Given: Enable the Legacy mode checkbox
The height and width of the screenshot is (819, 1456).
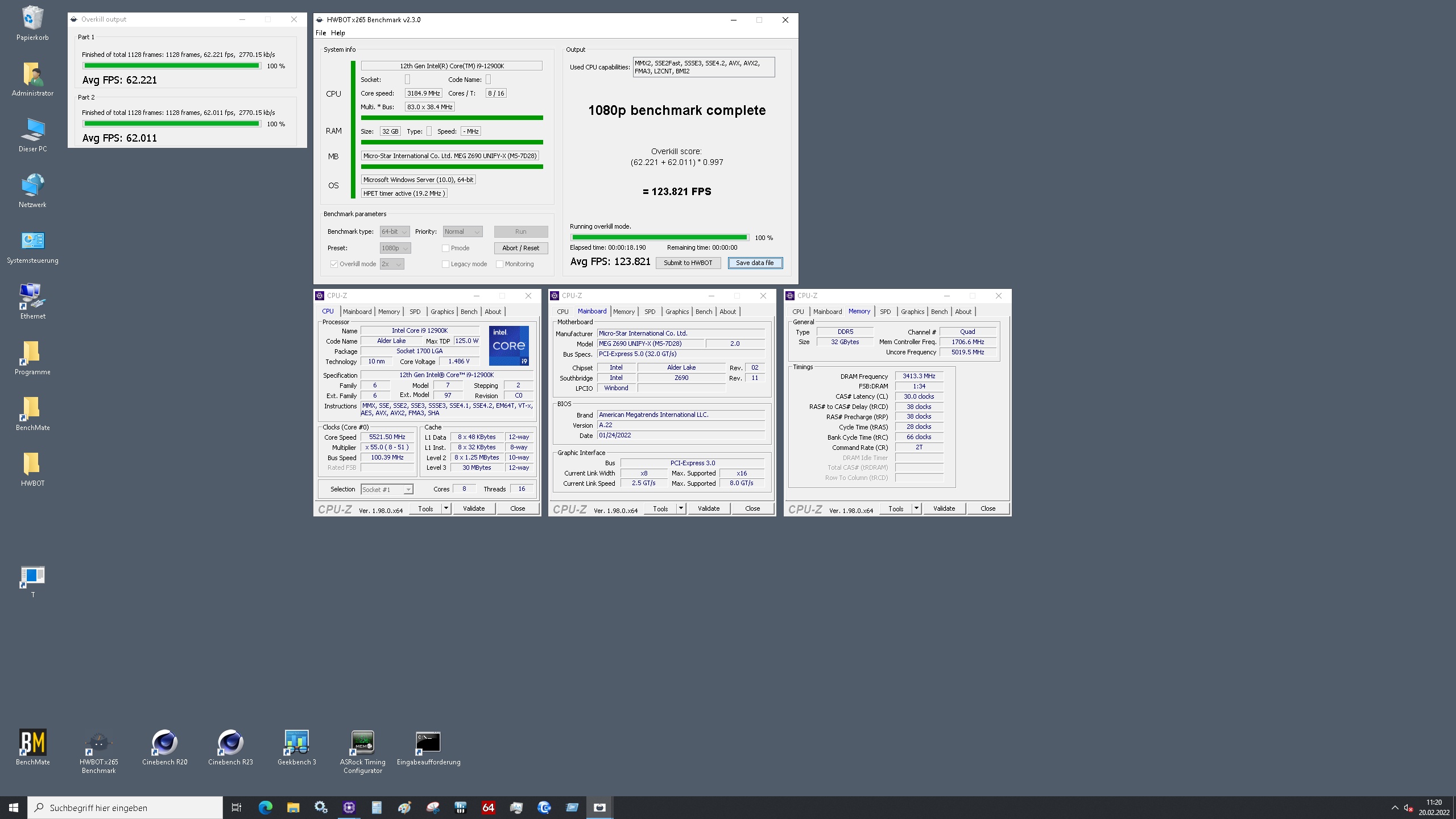Looking at the screenshot, I should point(445,264).
